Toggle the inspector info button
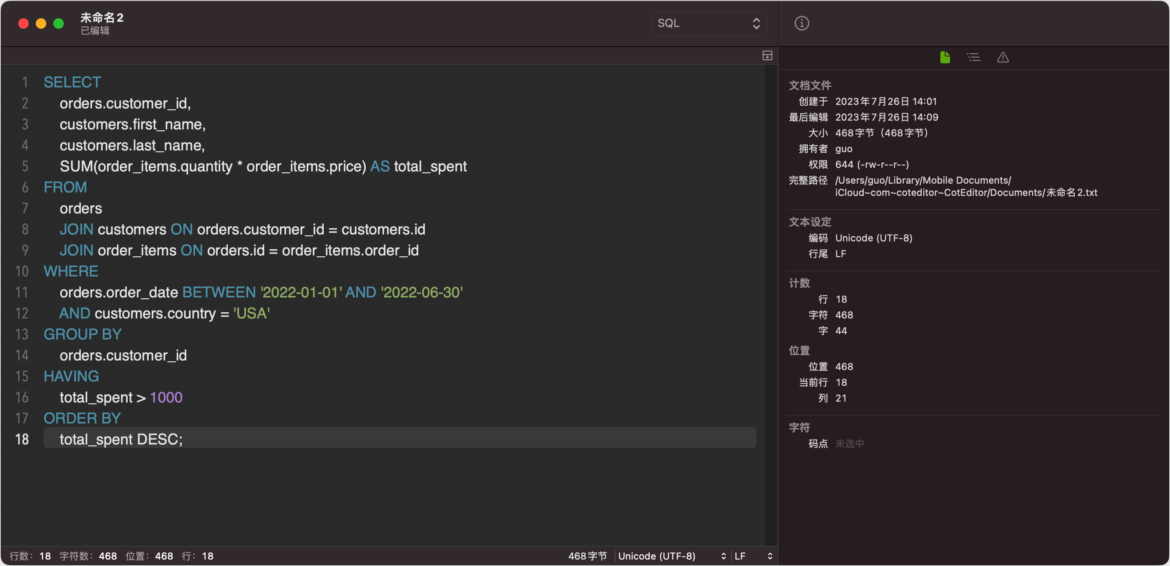This screenshot has height=566, width=1170. pyautogui.click(x=802, y=23)
